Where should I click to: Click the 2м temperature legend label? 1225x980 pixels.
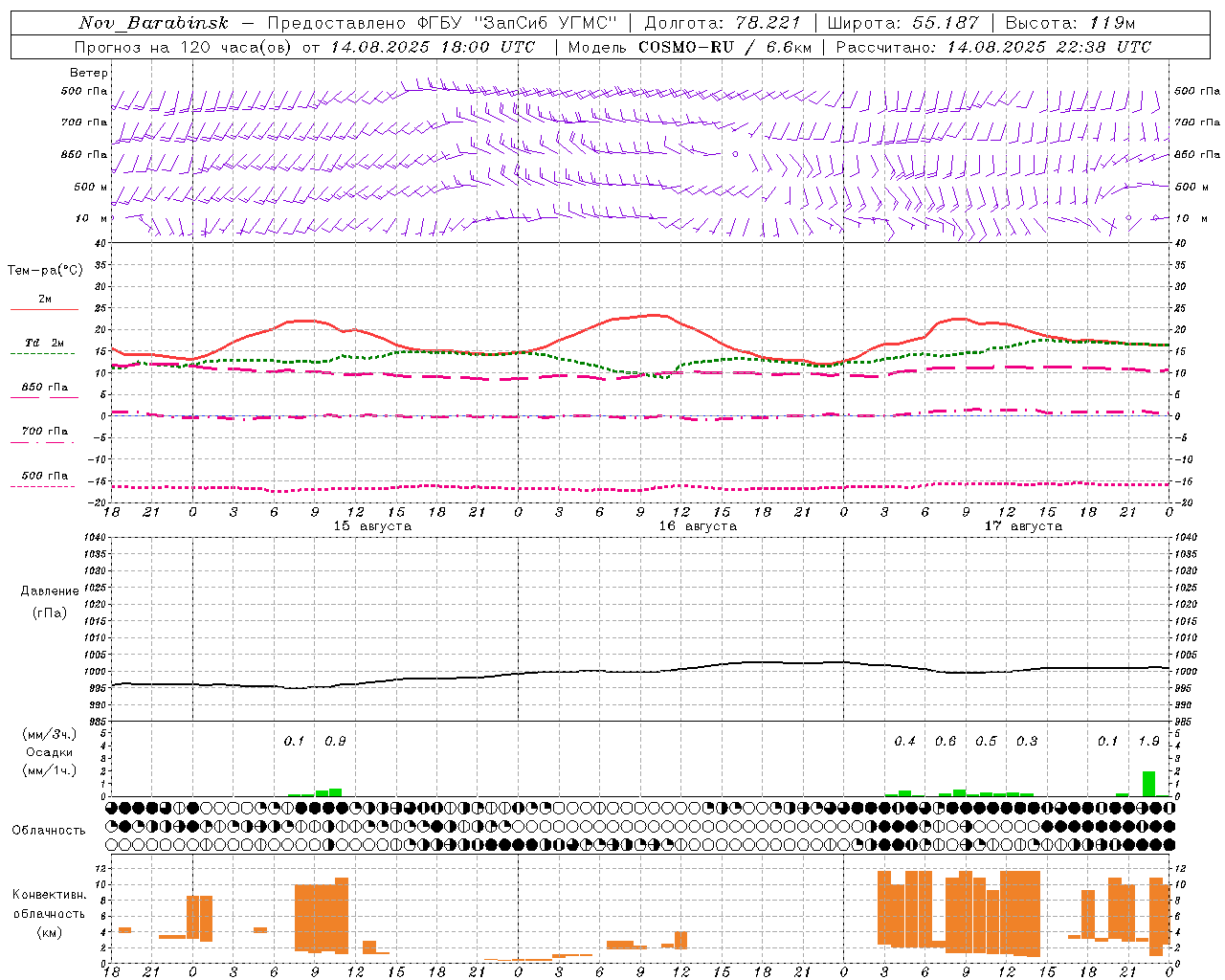(45, 299)
